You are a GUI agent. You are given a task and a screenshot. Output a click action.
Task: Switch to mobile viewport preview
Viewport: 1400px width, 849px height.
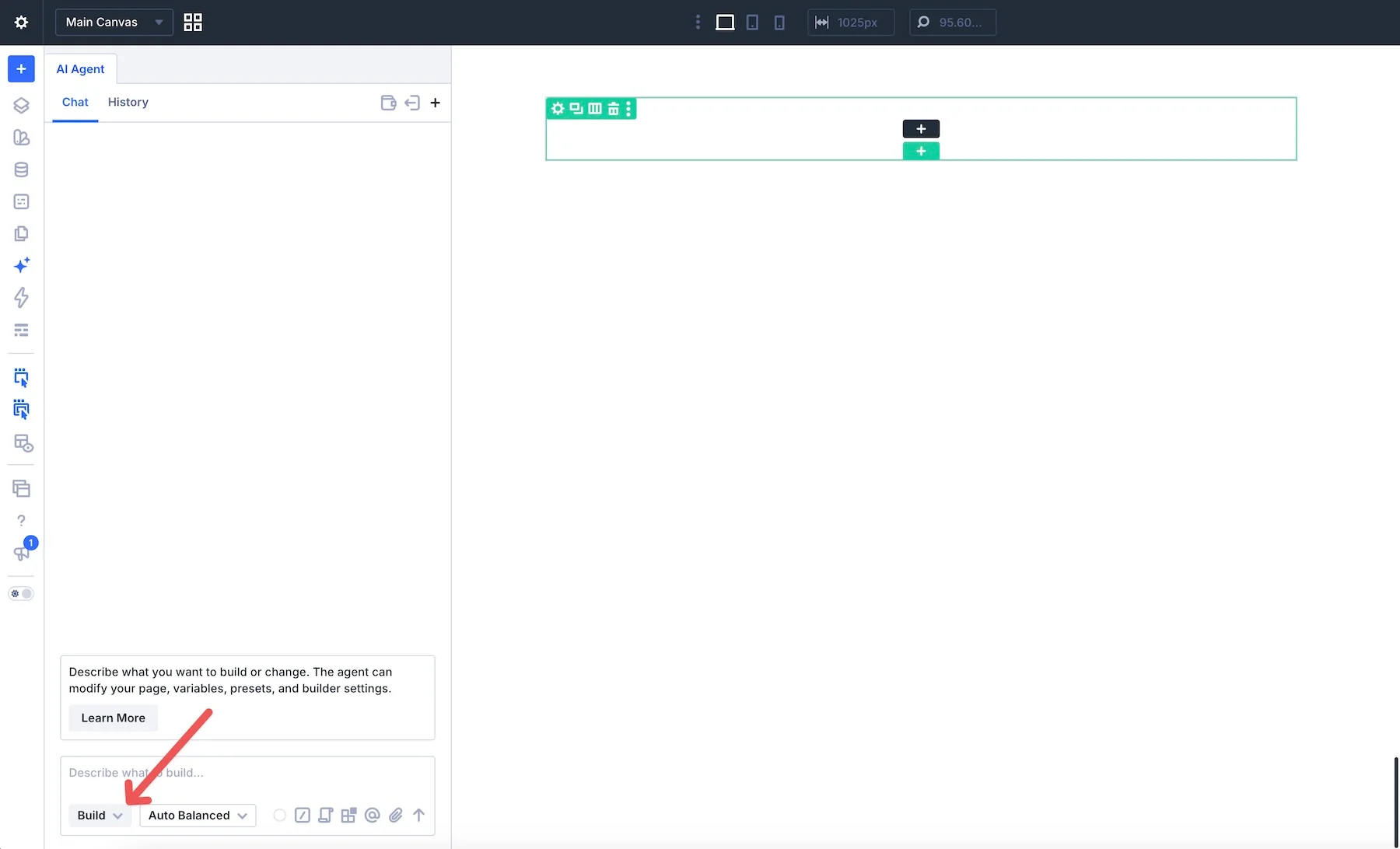[779, 22]
